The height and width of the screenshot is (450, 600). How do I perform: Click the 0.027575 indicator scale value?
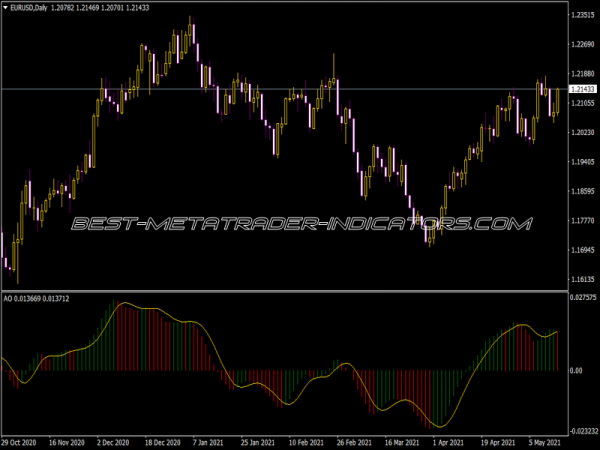coord(582,299)
